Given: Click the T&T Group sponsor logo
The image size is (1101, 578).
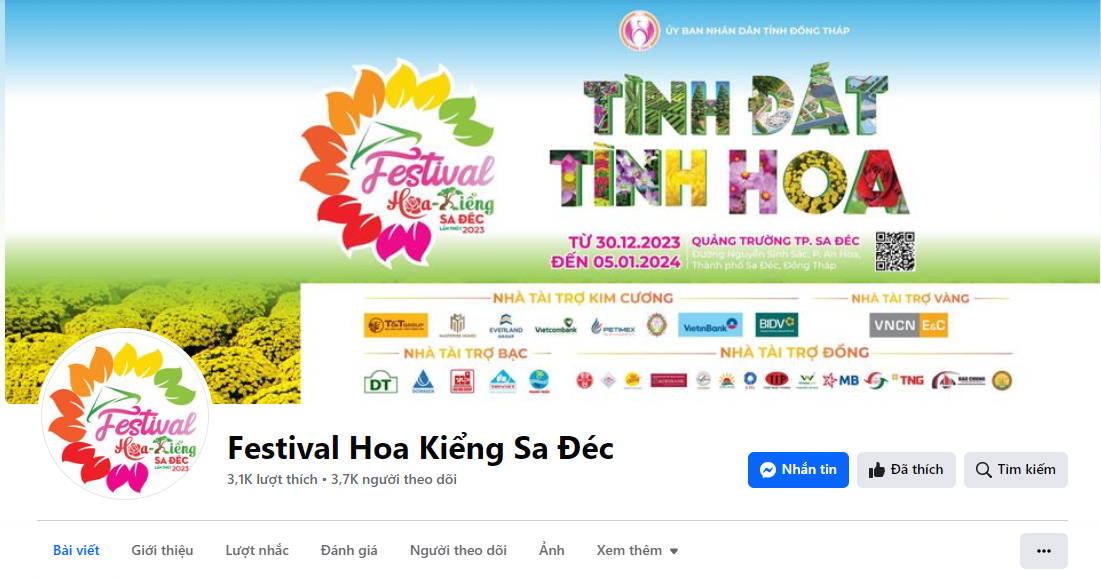Looking at the screenshot, I should (396, 324).
